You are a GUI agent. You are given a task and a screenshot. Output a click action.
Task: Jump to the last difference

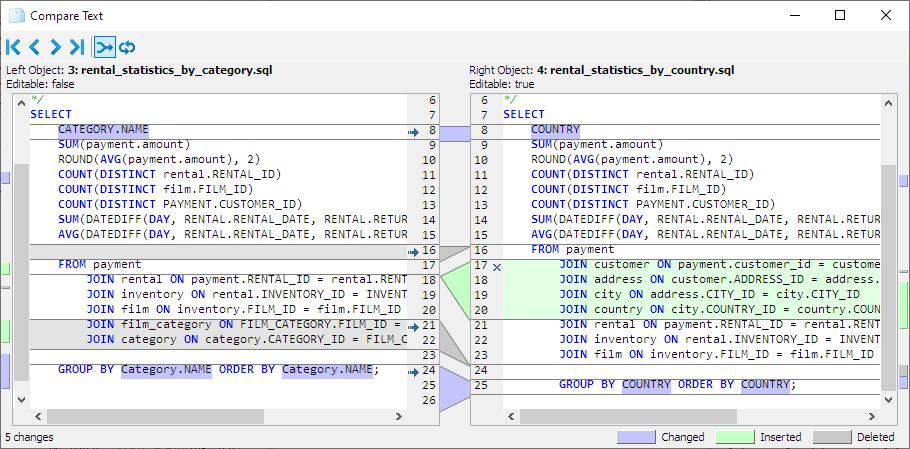point(76,47)
